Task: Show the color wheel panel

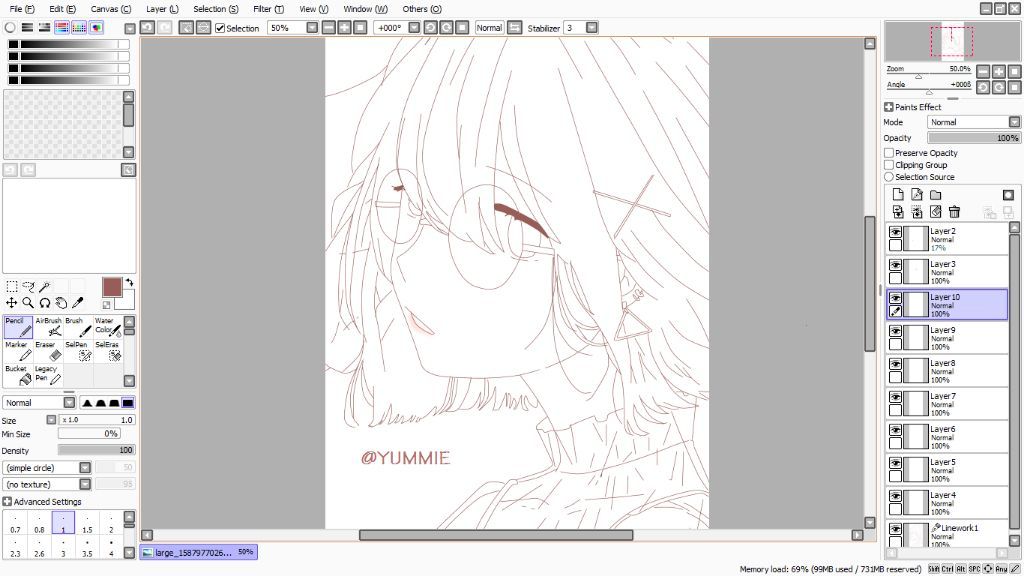Action: (10, 27)
